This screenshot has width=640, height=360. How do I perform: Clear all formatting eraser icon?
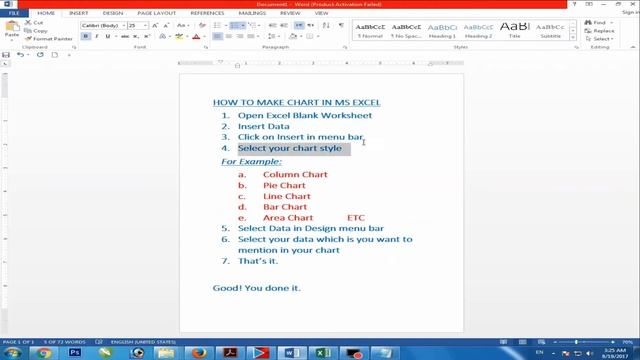[x=202, y=25]
